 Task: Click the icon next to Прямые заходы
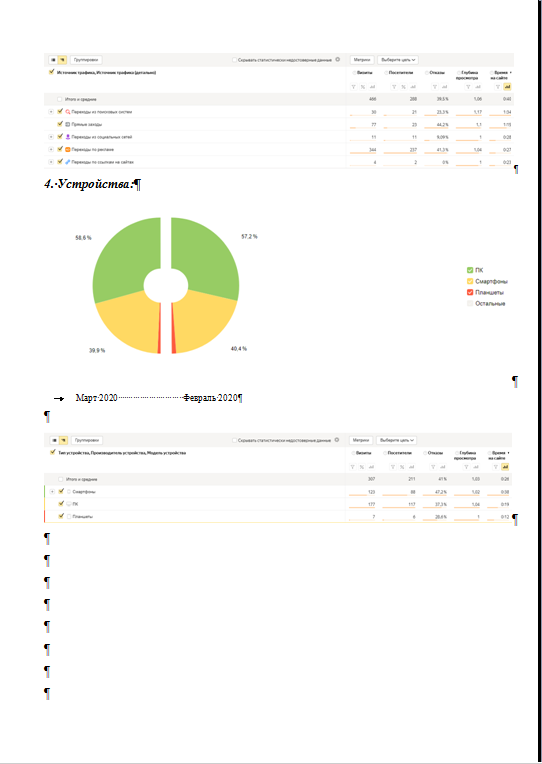[68, 124]
